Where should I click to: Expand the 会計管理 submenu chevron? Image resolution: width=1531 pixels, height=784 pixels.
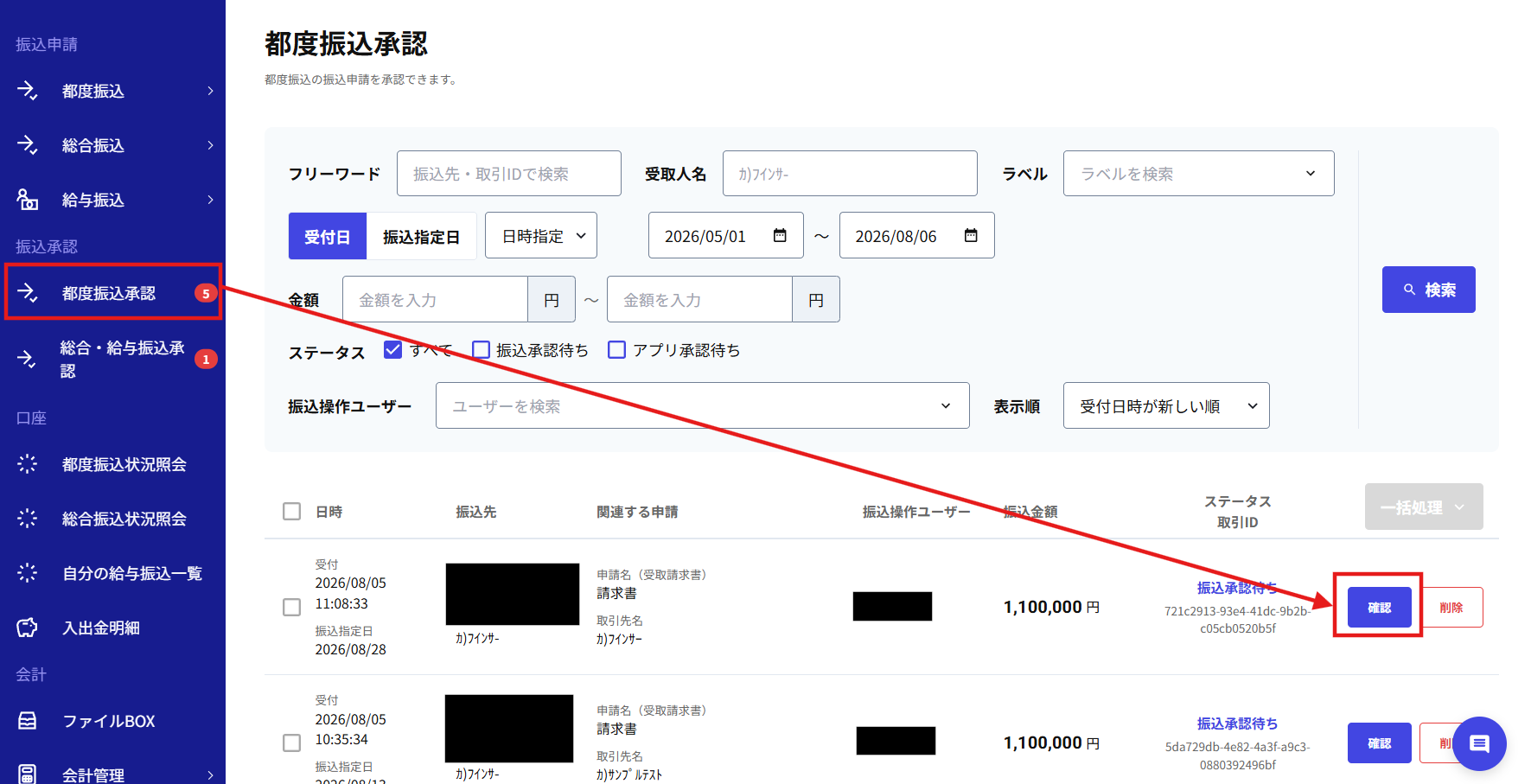[210, 775]
